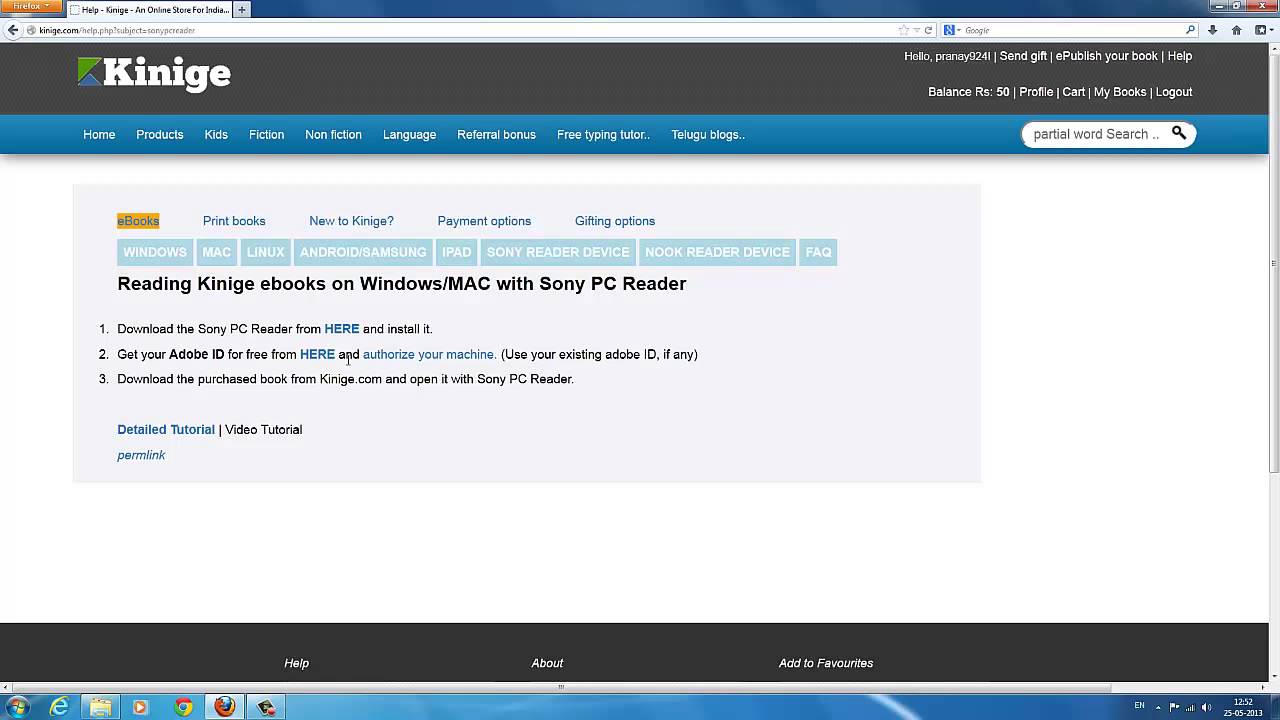This screenshot has height=720, width=1280.
Task: Click HERE to get Adobe ID
Action: (317, 354)
